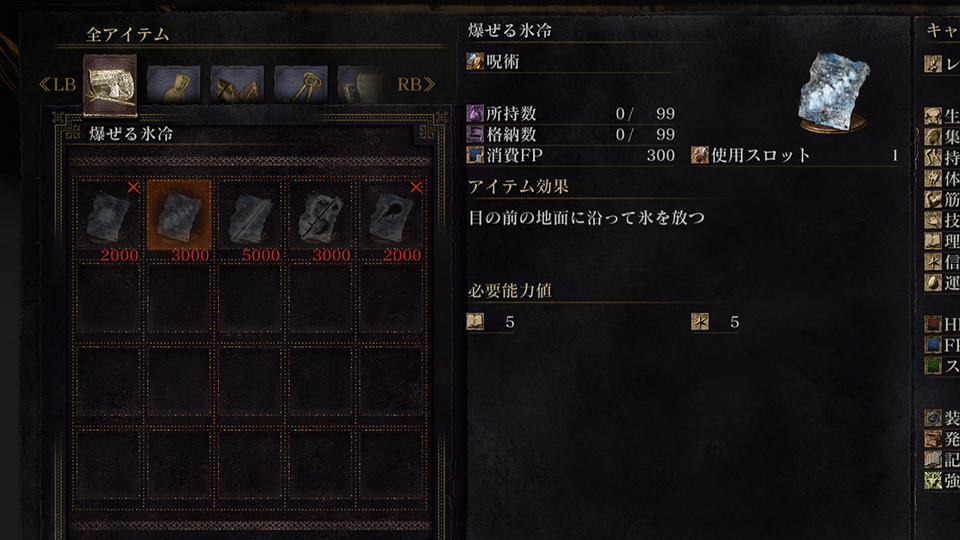Click the faith requirement icon beside 5
This screenshot has width=960, height=540.
pos(700,321)
